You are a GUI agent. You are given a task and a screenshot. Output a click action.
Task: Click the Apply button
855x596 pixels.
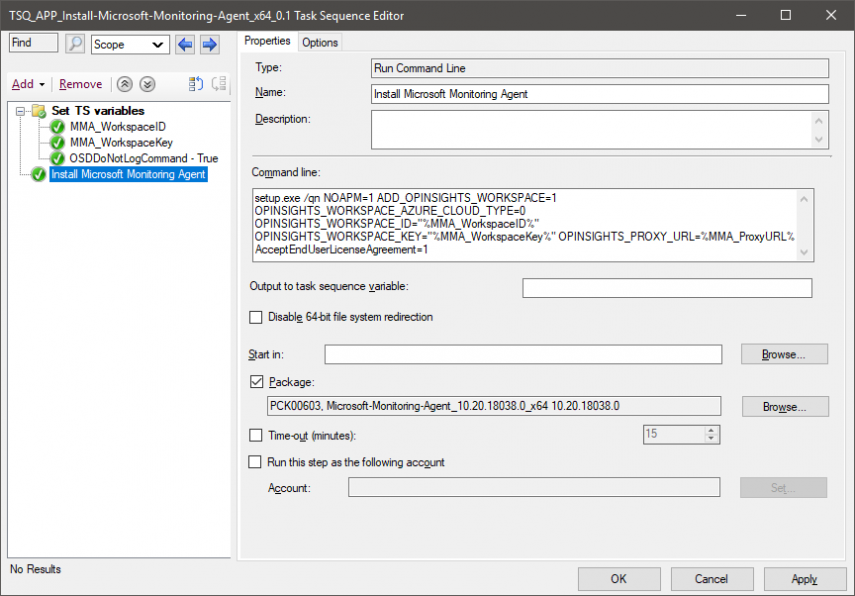[x=804, y=579]
